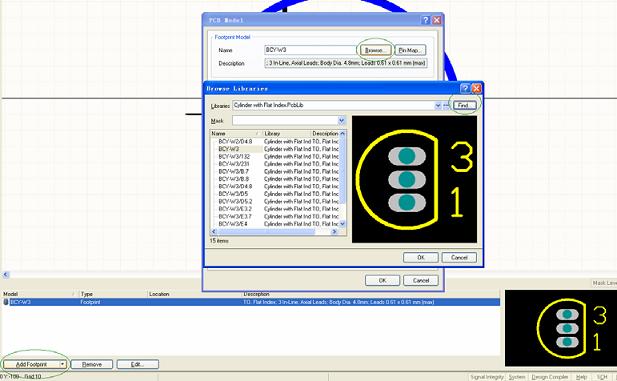Click the footprint icon beside BCY-W3 model
The image size is (617, 381).
[6, 302]
